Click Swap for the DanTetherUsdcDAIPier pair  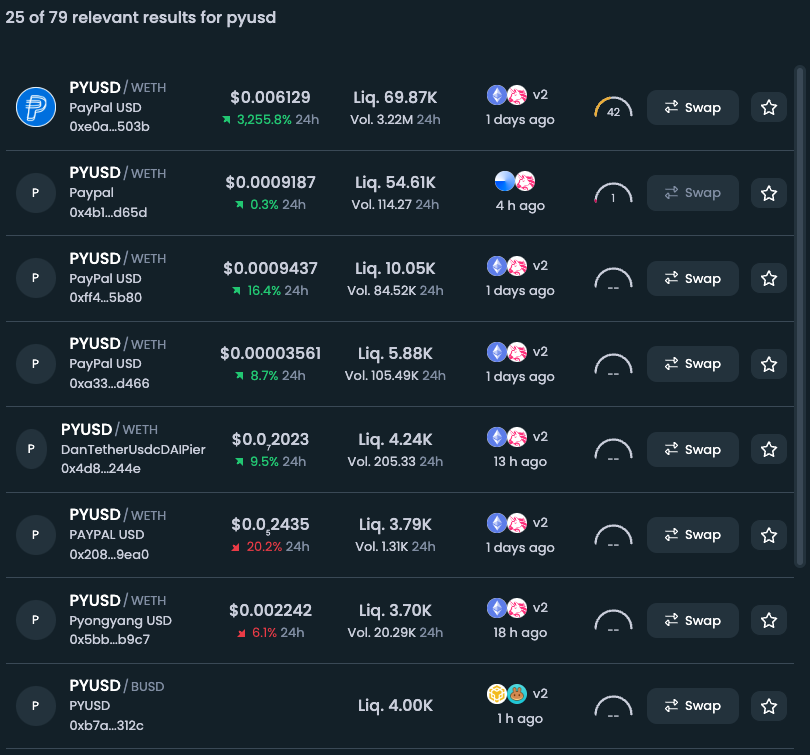tap(692, 449)
